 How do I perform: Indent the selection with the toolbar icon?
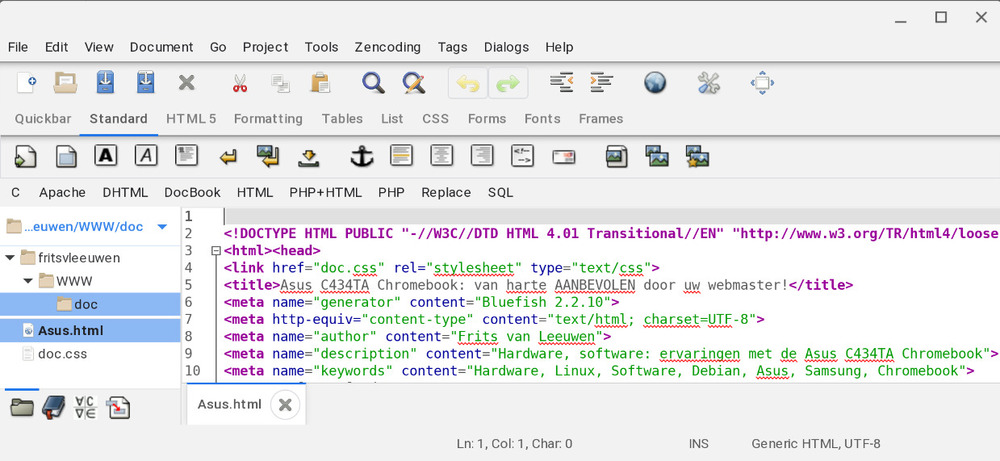601,83
